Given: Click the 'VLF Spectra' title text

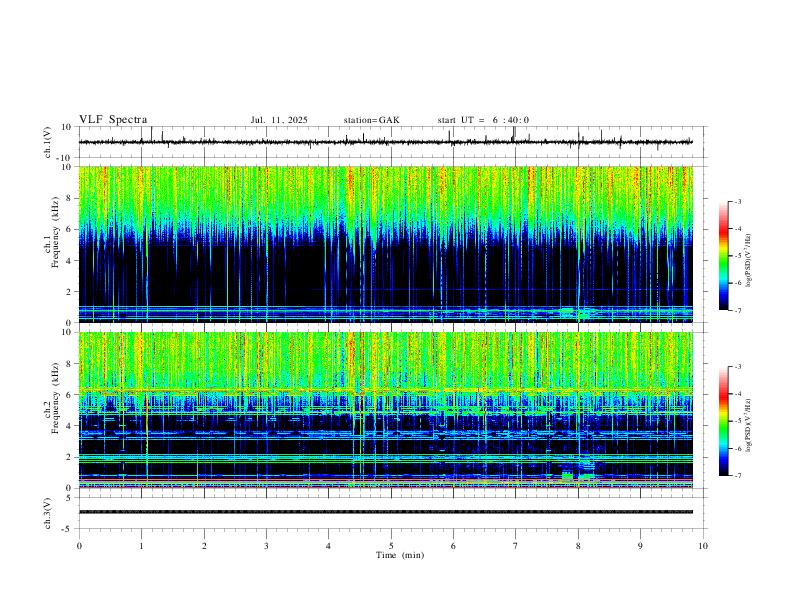Looking at the screenshot, I should coord(113,120).
